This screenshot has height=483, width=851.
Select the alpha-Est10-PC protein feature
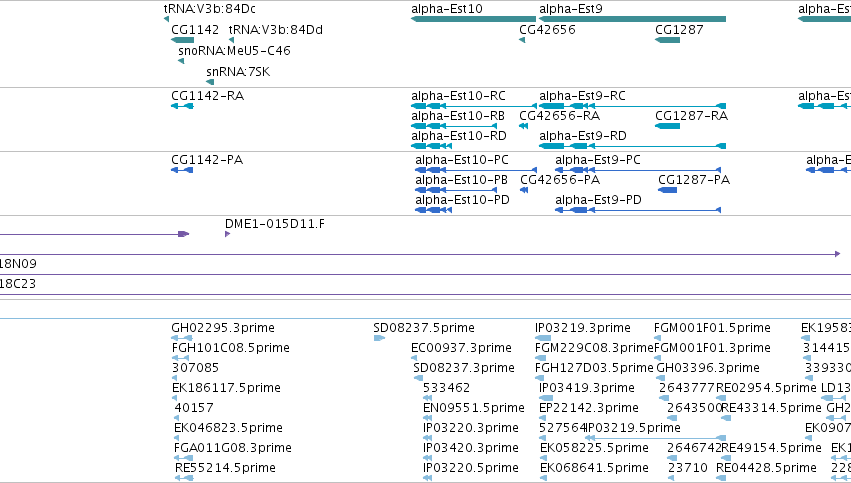462,160
